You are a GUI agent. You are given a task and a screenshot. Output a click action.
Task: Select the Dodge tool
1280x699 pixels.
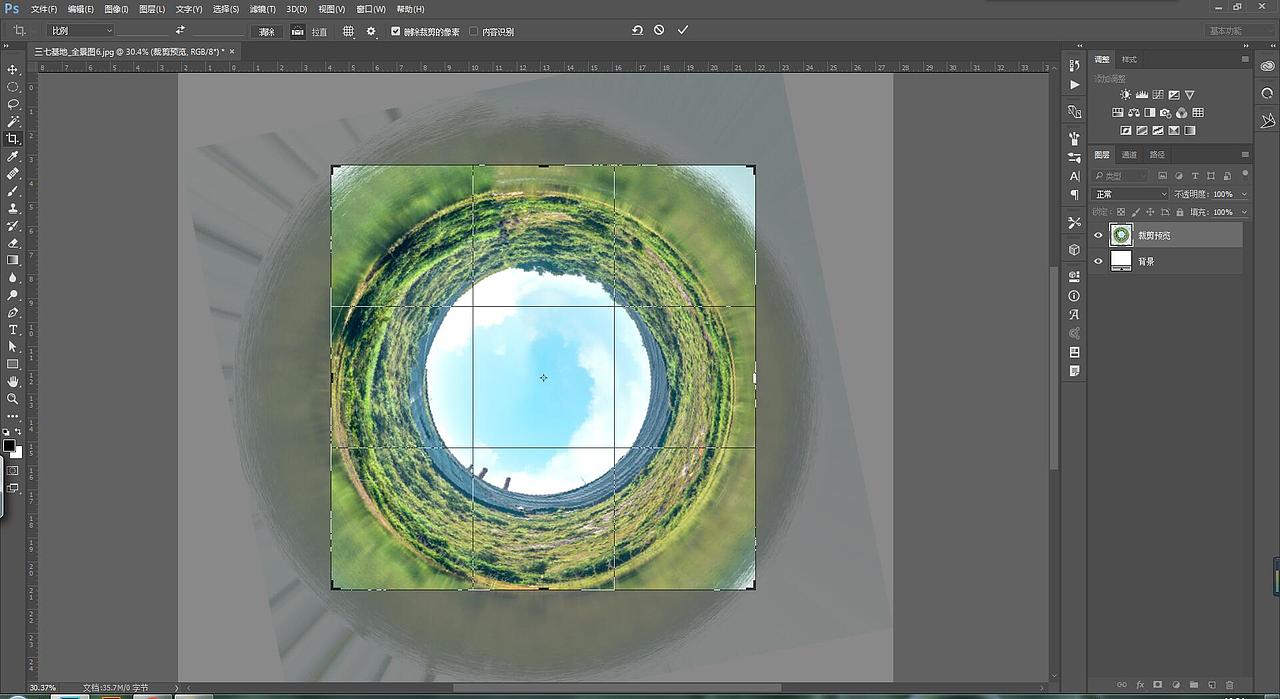coord(13,295)
